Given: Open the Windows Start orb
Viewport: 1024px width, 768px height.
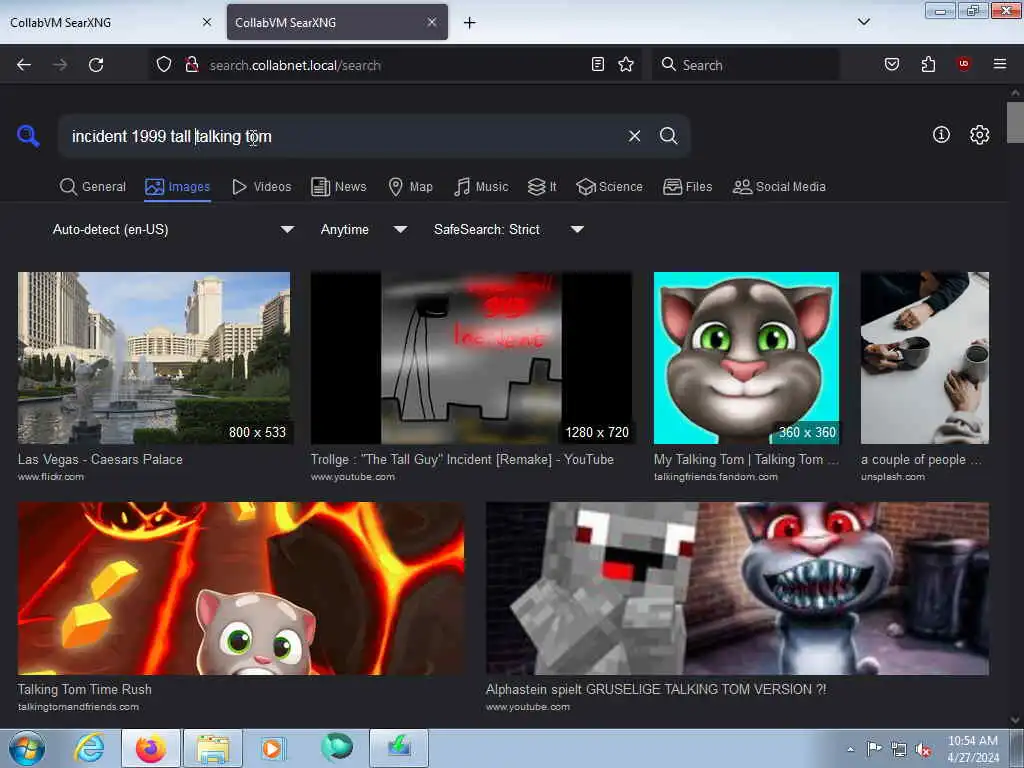Looking at the screenshot, I should coord(27,748).
